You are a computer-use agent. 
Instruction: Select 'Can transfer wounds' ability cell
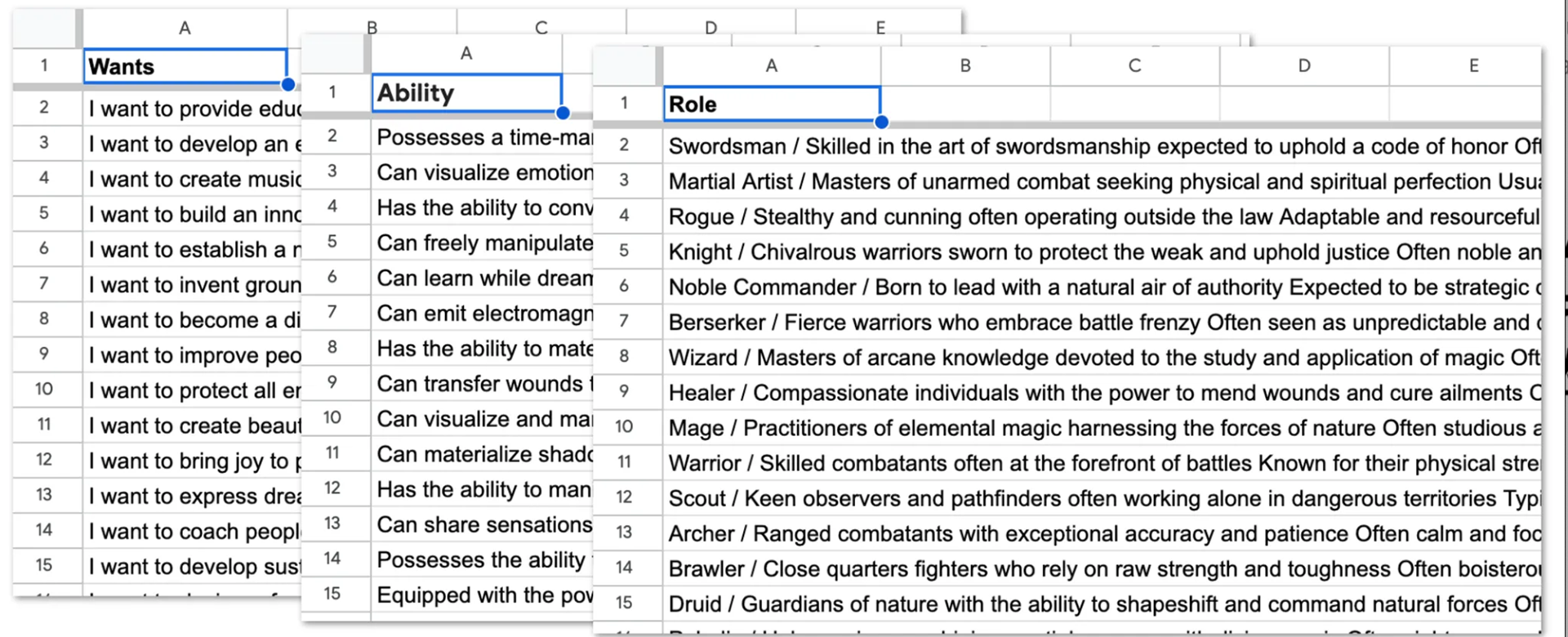click(x=483, y=384)
